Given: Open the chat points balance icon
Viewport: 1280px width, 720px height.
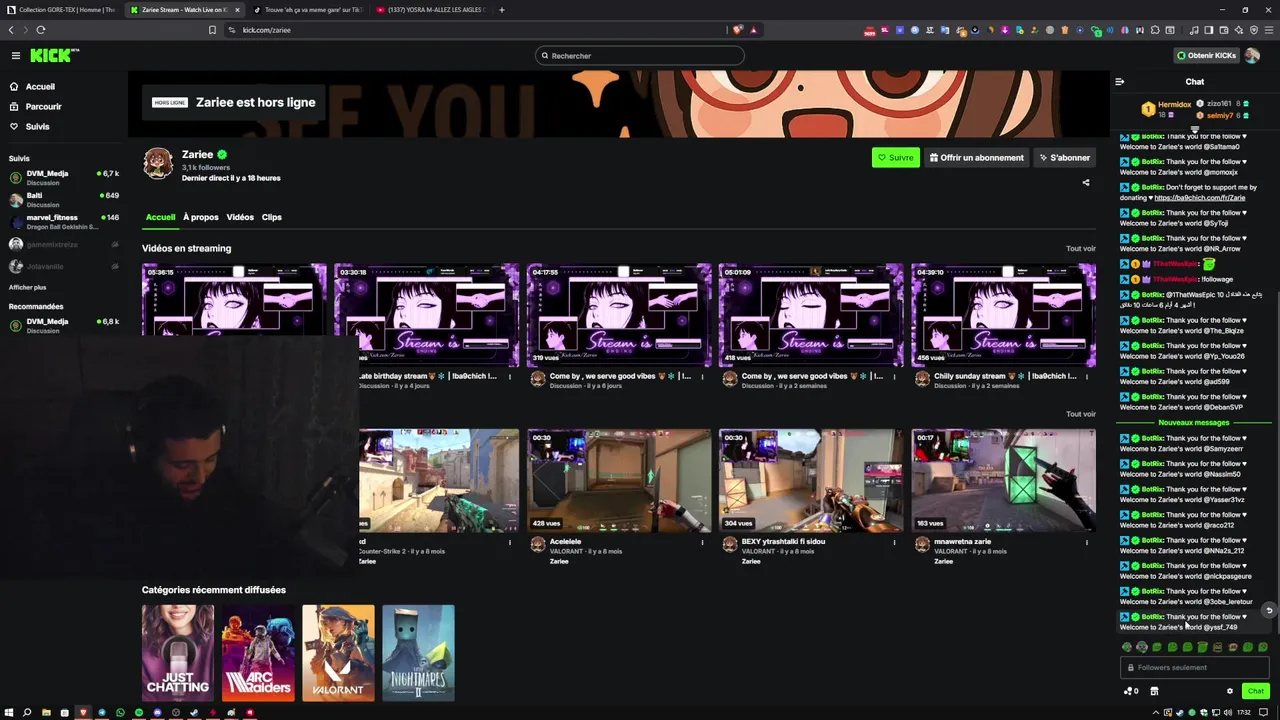Looking at the screenshot, I should 1131,691.
